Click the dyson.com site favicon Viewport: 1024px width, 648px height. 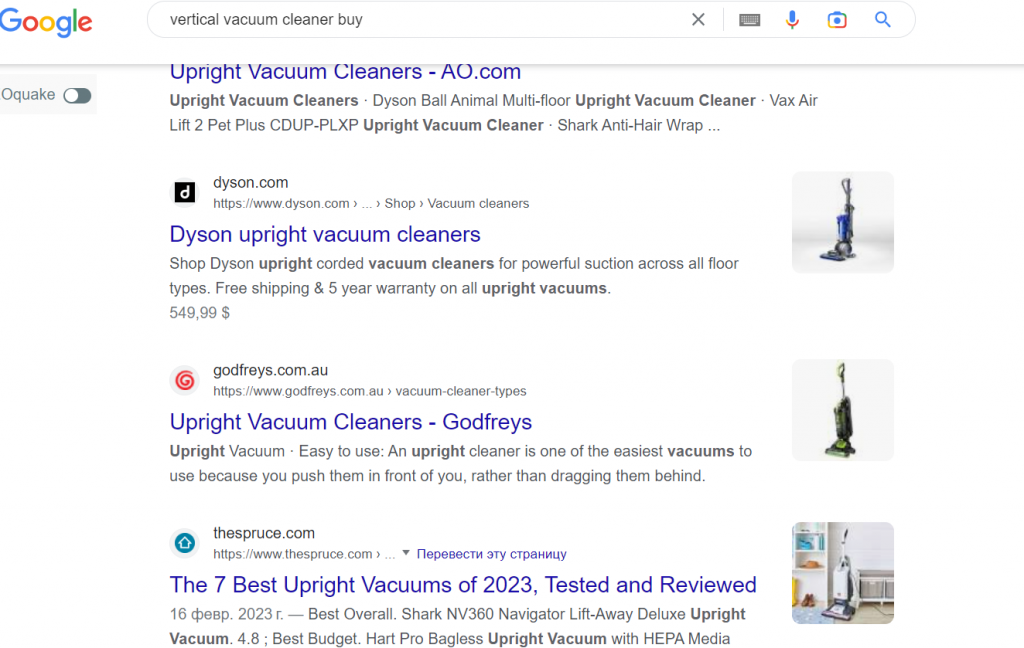coord(185,192)
